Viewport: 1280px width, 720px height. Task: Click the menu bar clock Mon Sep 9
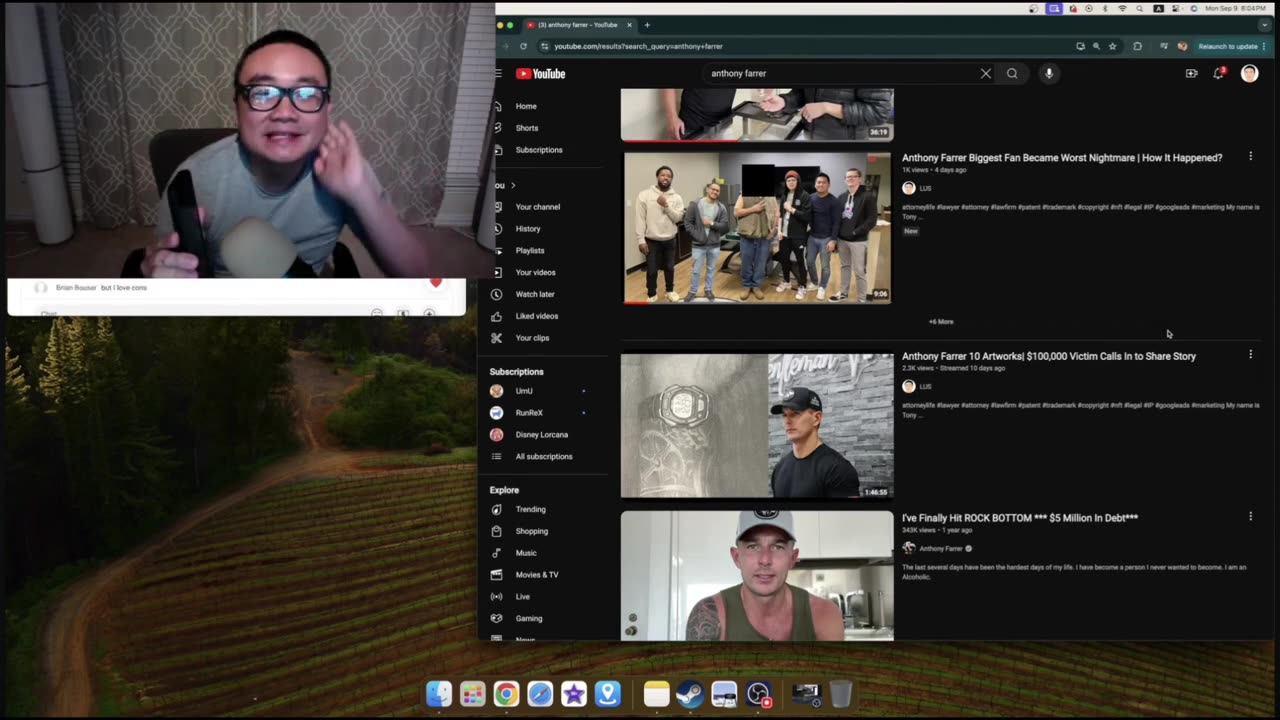click(1236, 8)
